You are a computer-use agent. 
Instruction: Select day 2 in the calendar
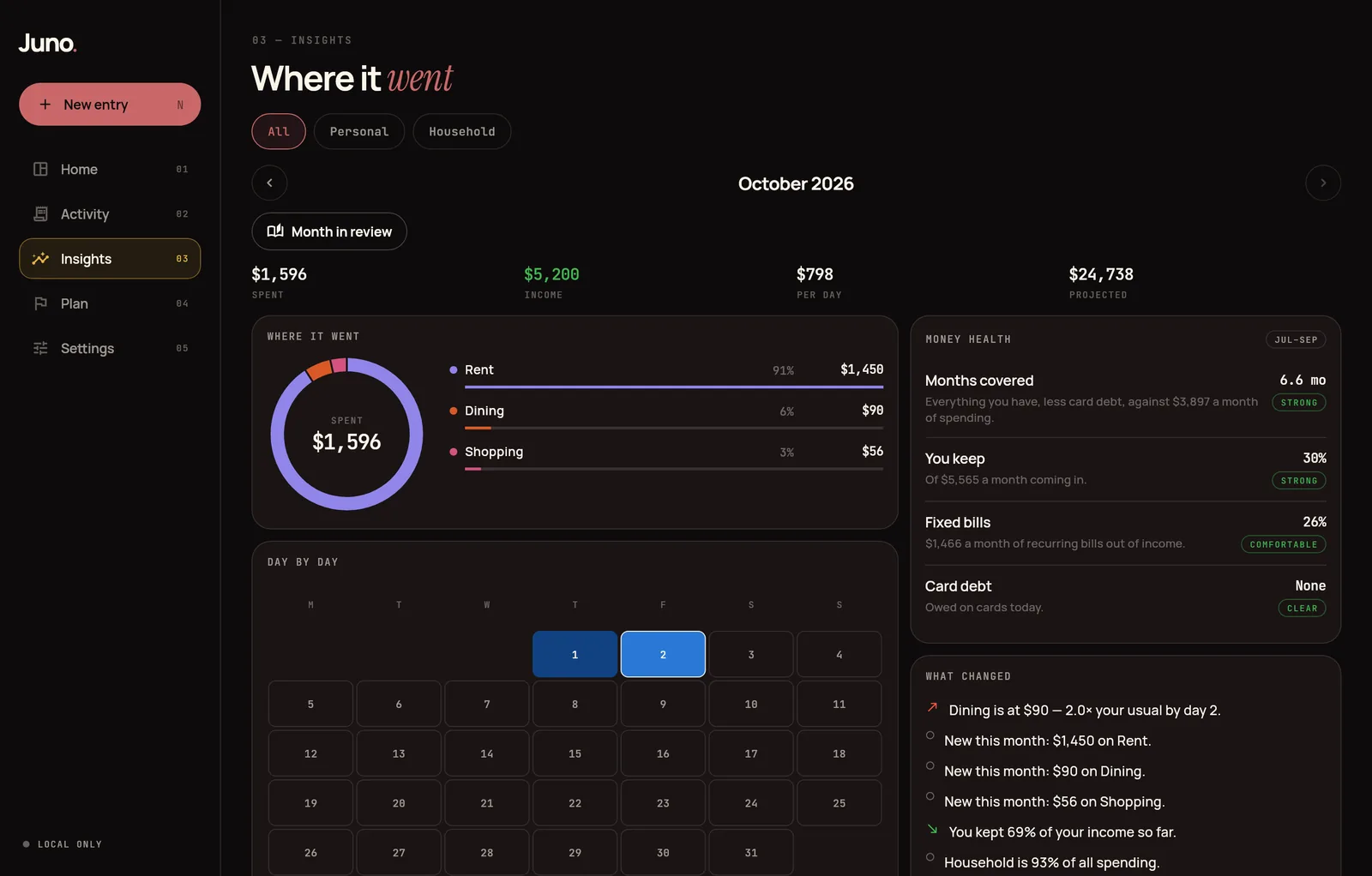tap(663, 654)
